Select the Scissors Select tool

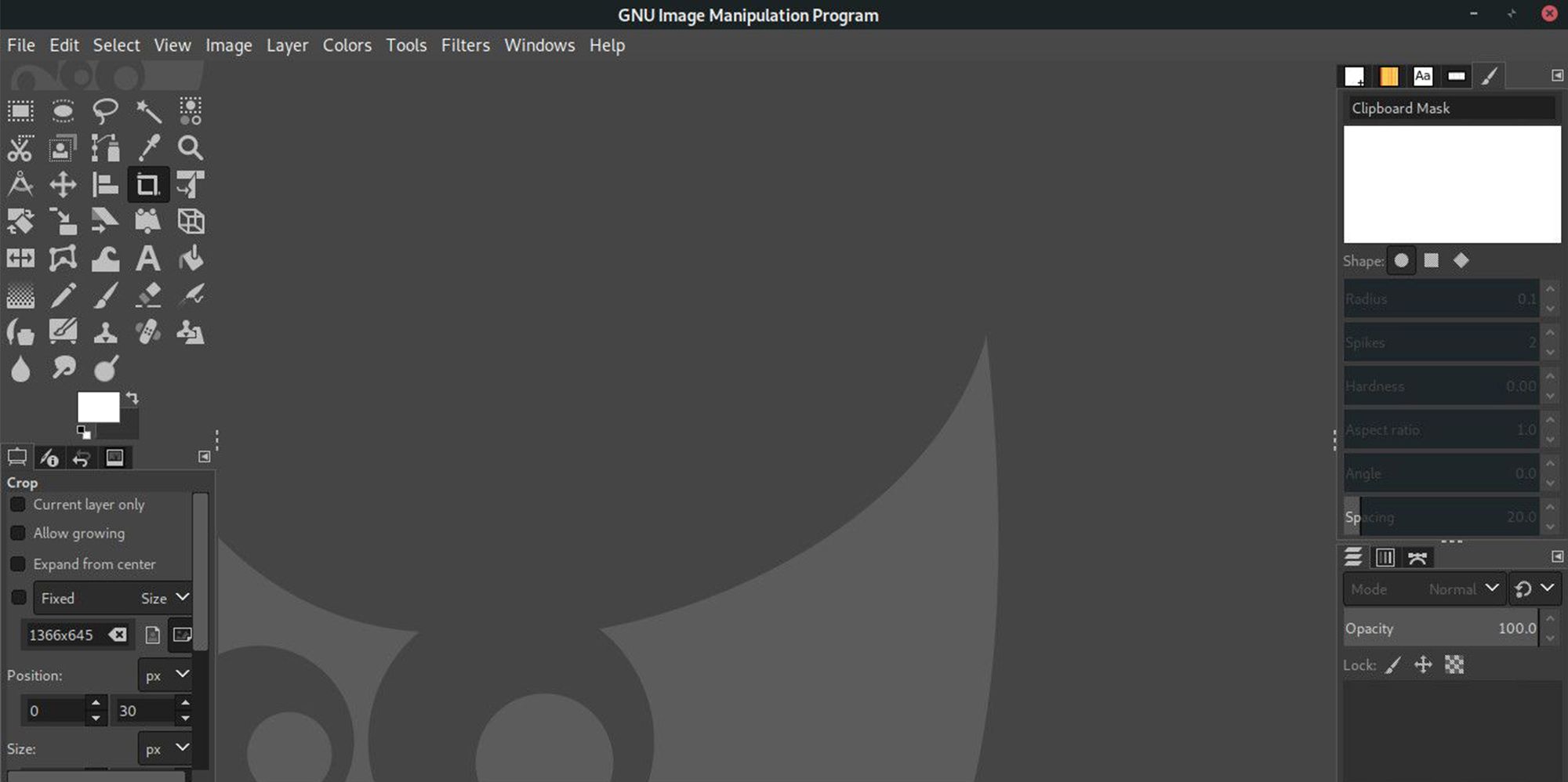tap(21, 148)
